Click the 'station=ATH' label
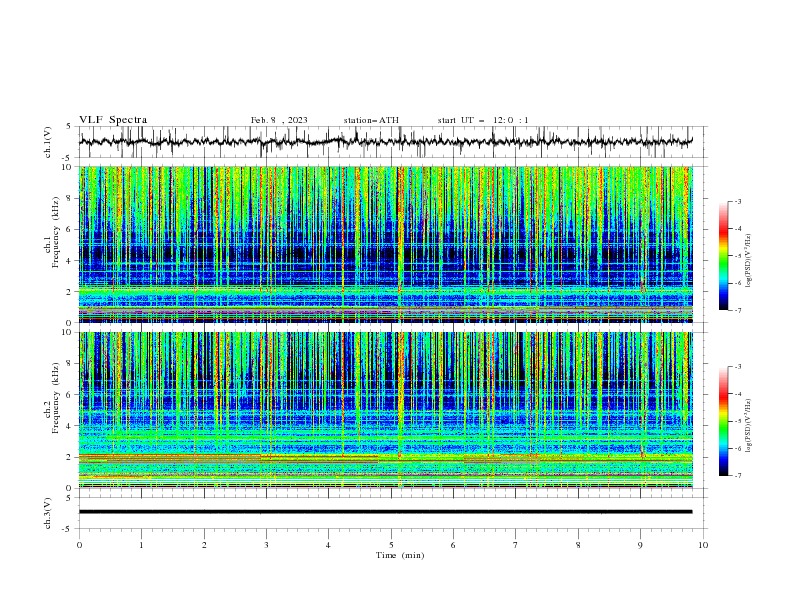The width and height of the screenshot is (792, 612). (x=371, y=120)
